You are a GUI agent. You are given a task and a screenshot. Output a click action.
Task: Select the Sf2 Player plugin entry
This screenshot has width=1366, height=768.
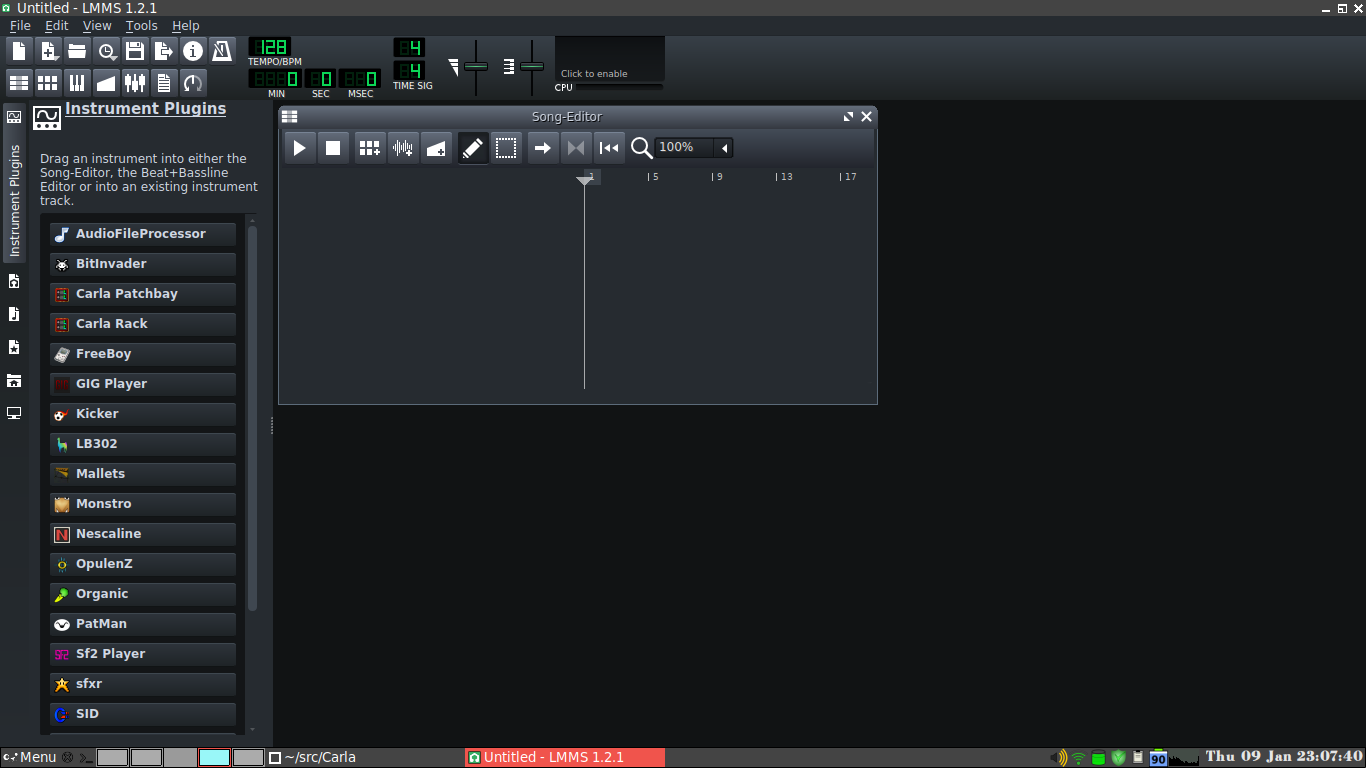click(x=143, y=654)
